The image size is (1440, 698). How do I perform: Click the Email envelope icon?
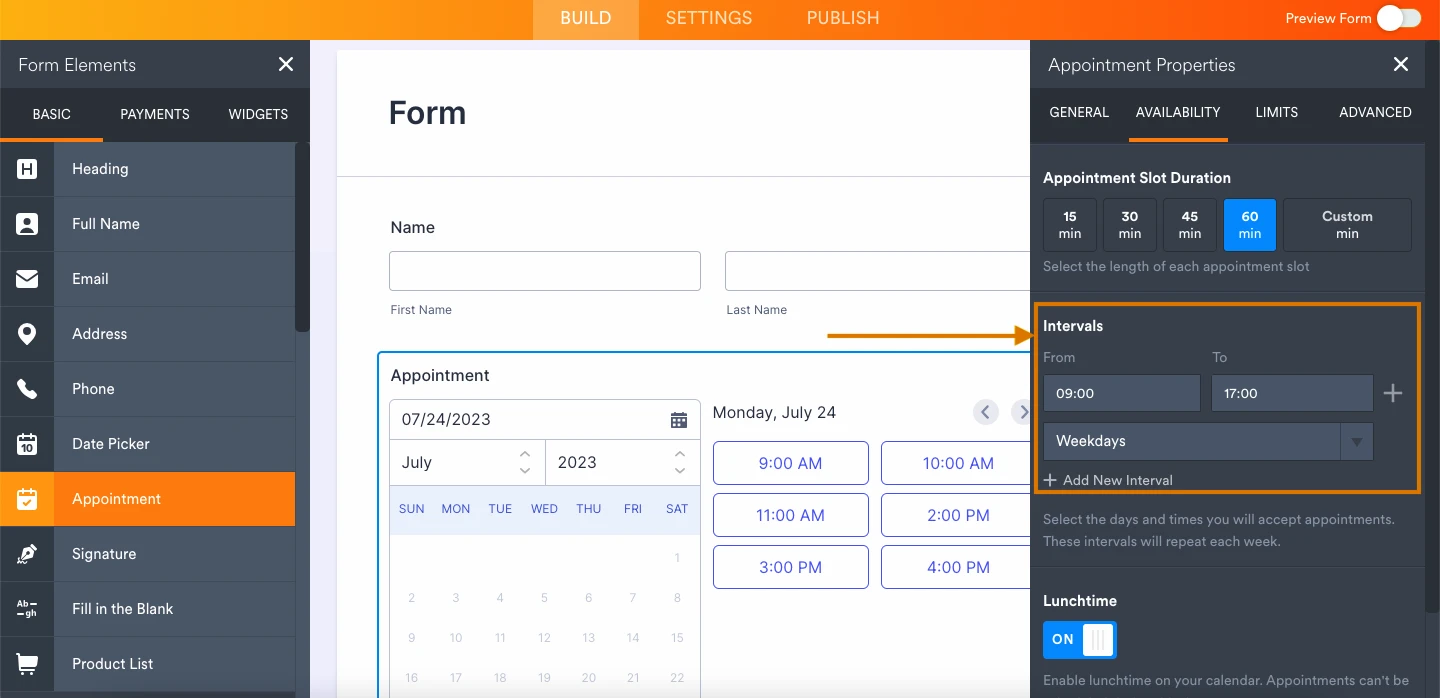click(27, 279)
